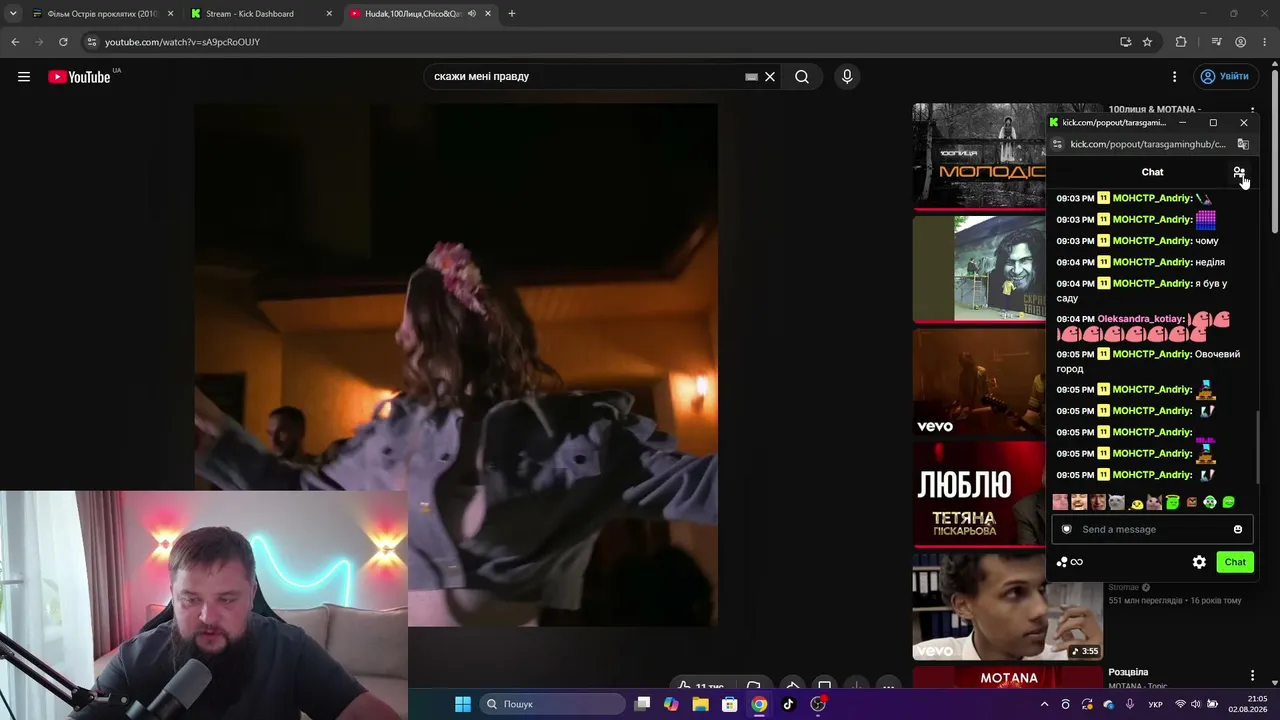Switch to Chrome on the taskbar
The image size is (1280, 720).
click(x=760, y=704)
